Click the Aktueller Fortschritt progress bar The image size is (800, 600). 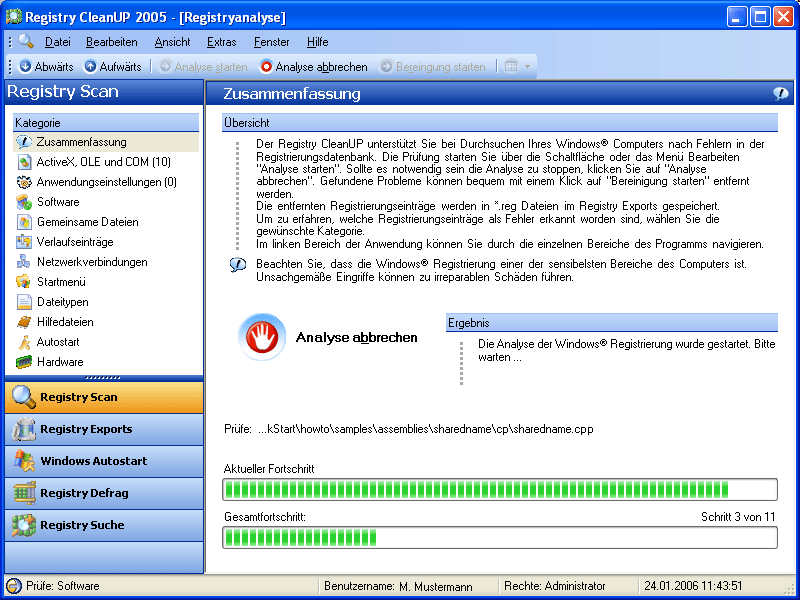500,490
